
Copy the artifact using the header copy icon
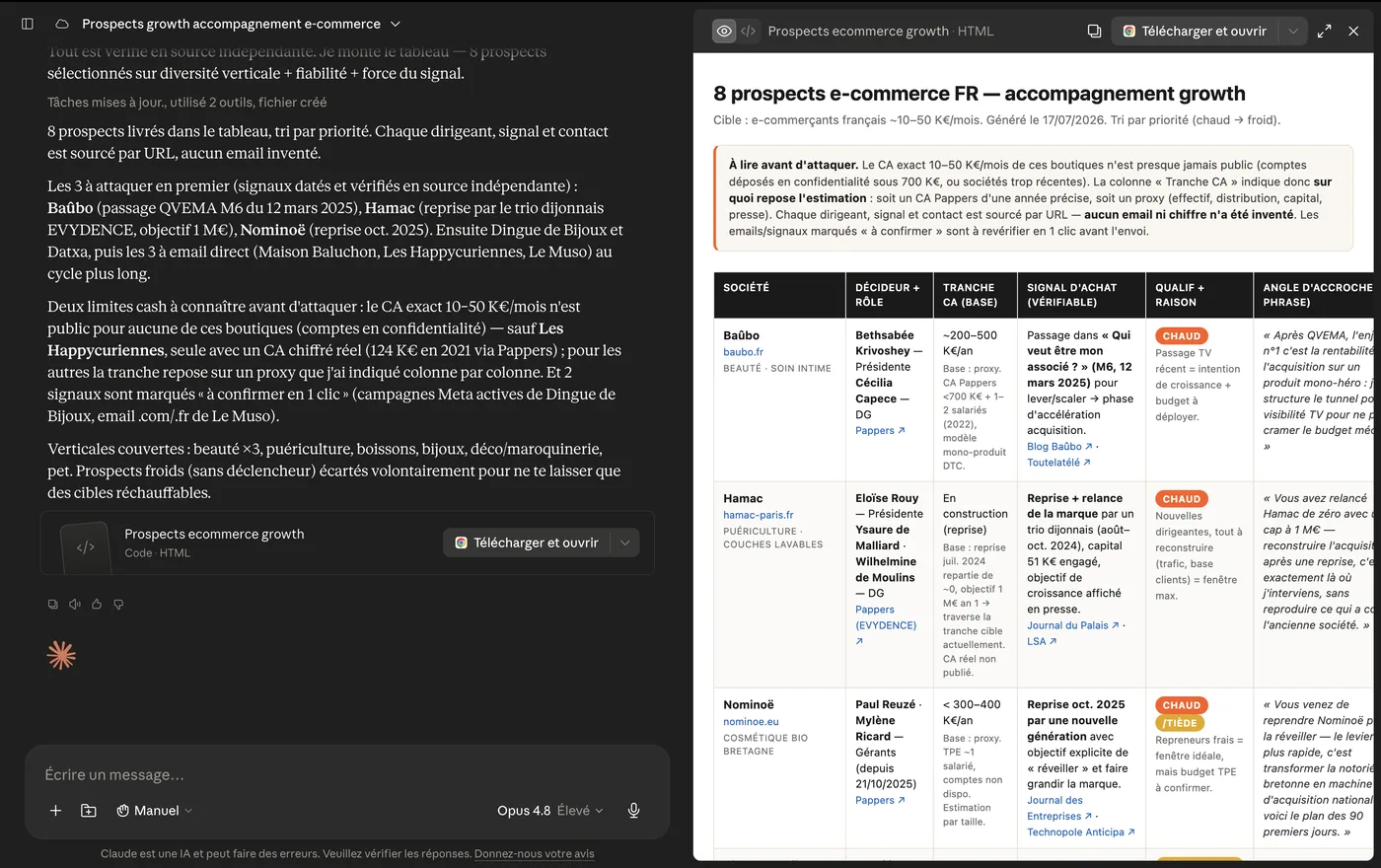click(1094, 31)
